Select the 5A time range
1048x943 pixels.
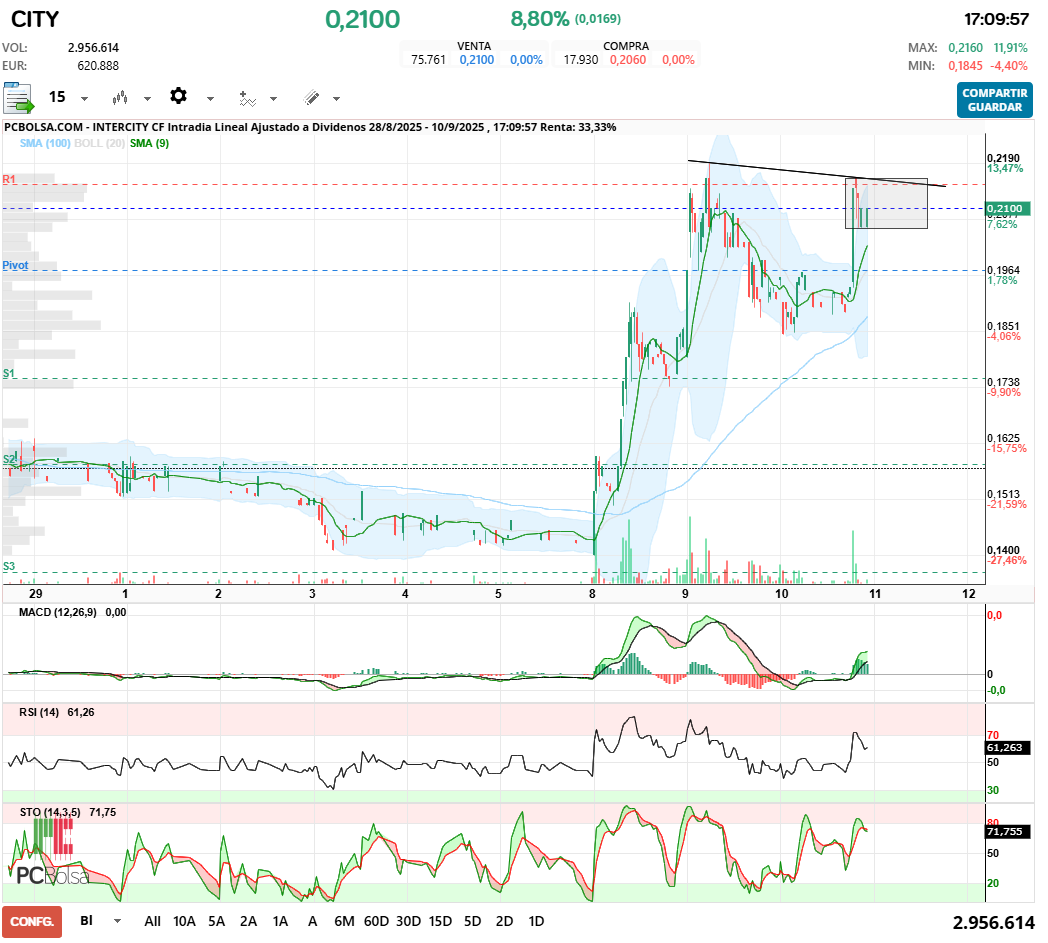217,922
